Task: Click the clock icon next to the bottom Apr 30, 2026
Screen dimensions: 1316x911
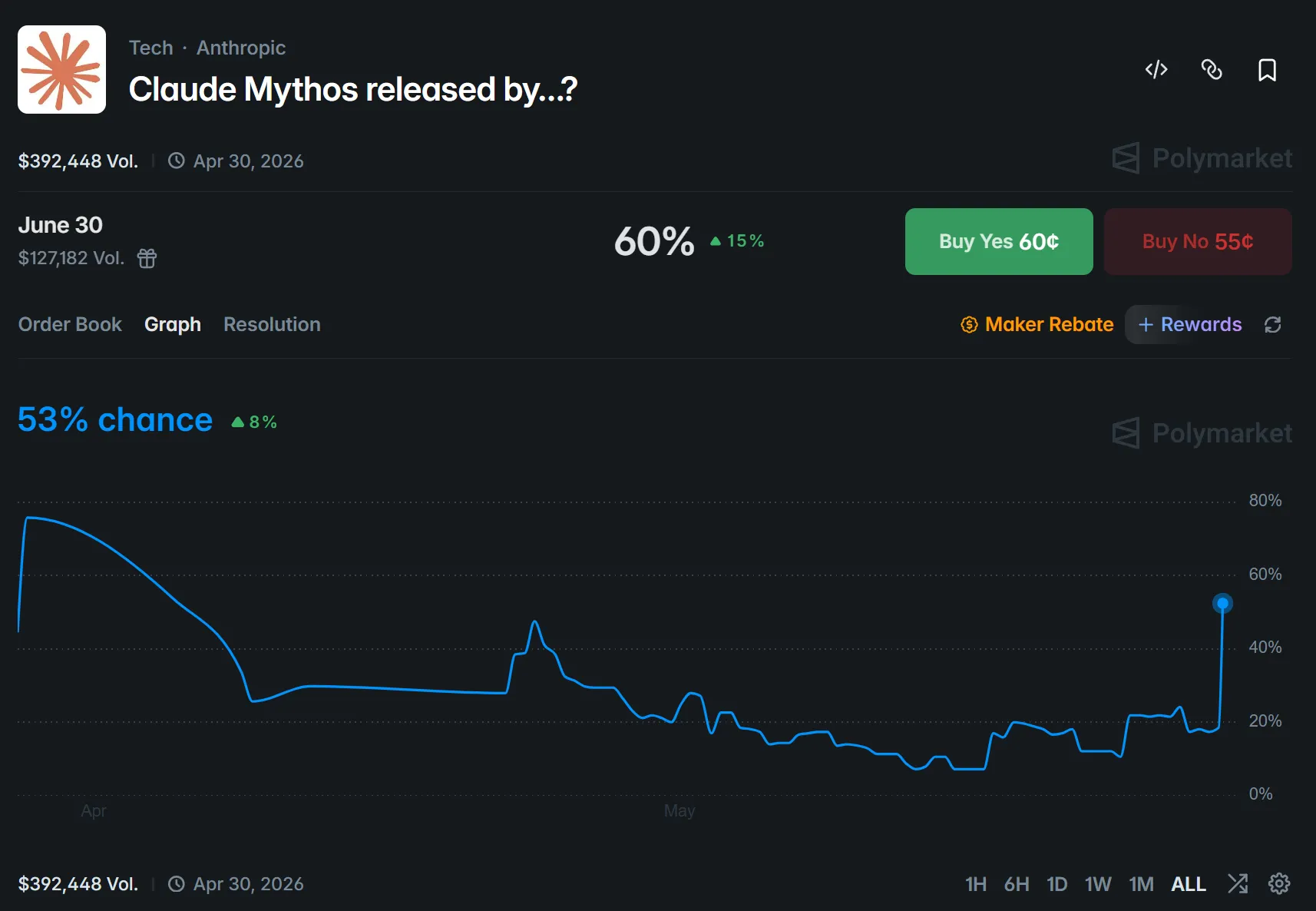Action: point(177,884)
